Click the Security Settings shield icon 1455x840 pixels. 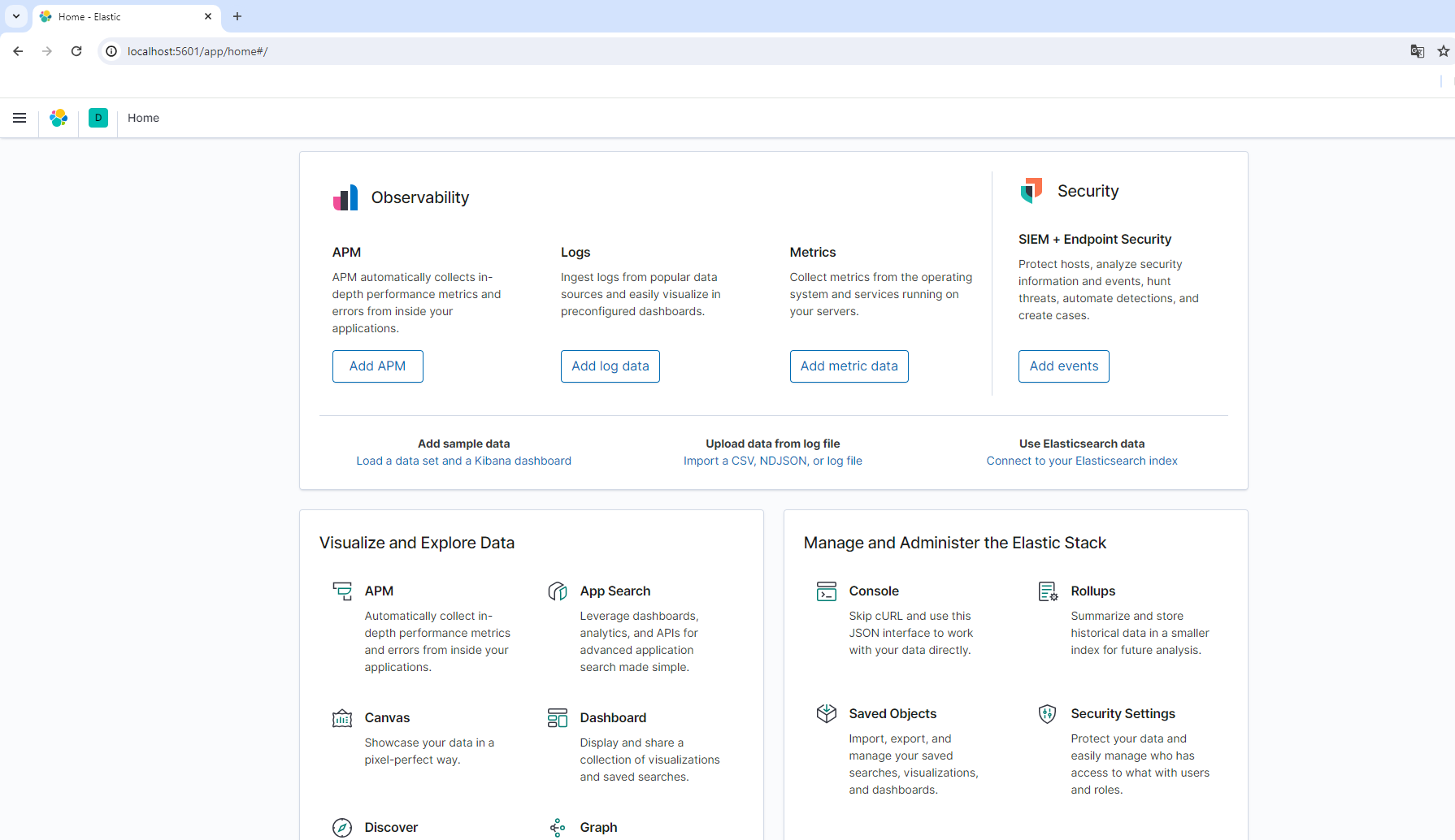pyautogui.click(x=1048, y=714)
